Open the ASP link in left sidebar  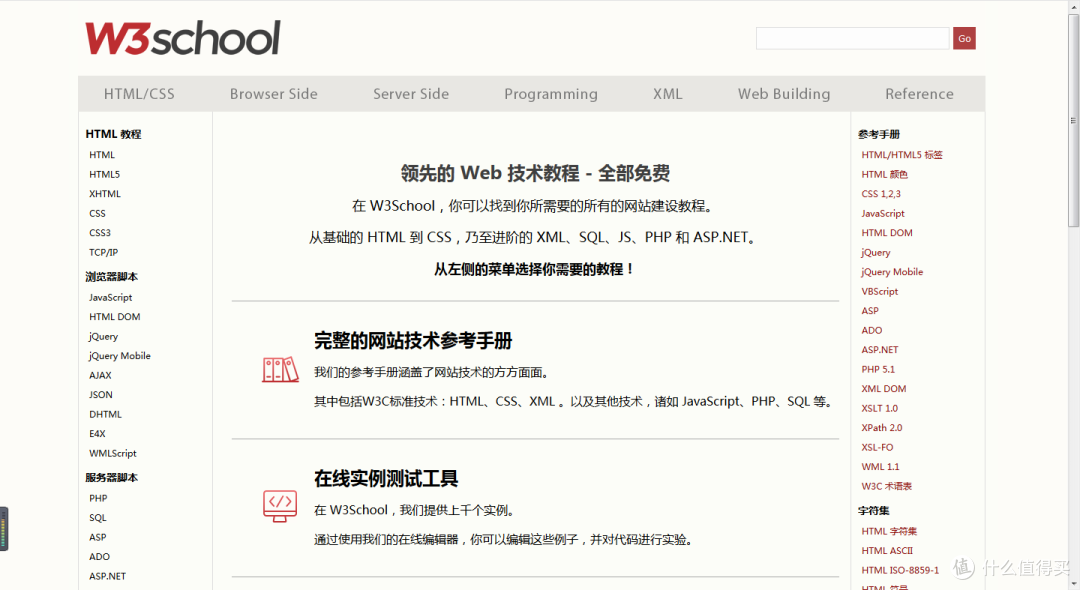[98, 537]
